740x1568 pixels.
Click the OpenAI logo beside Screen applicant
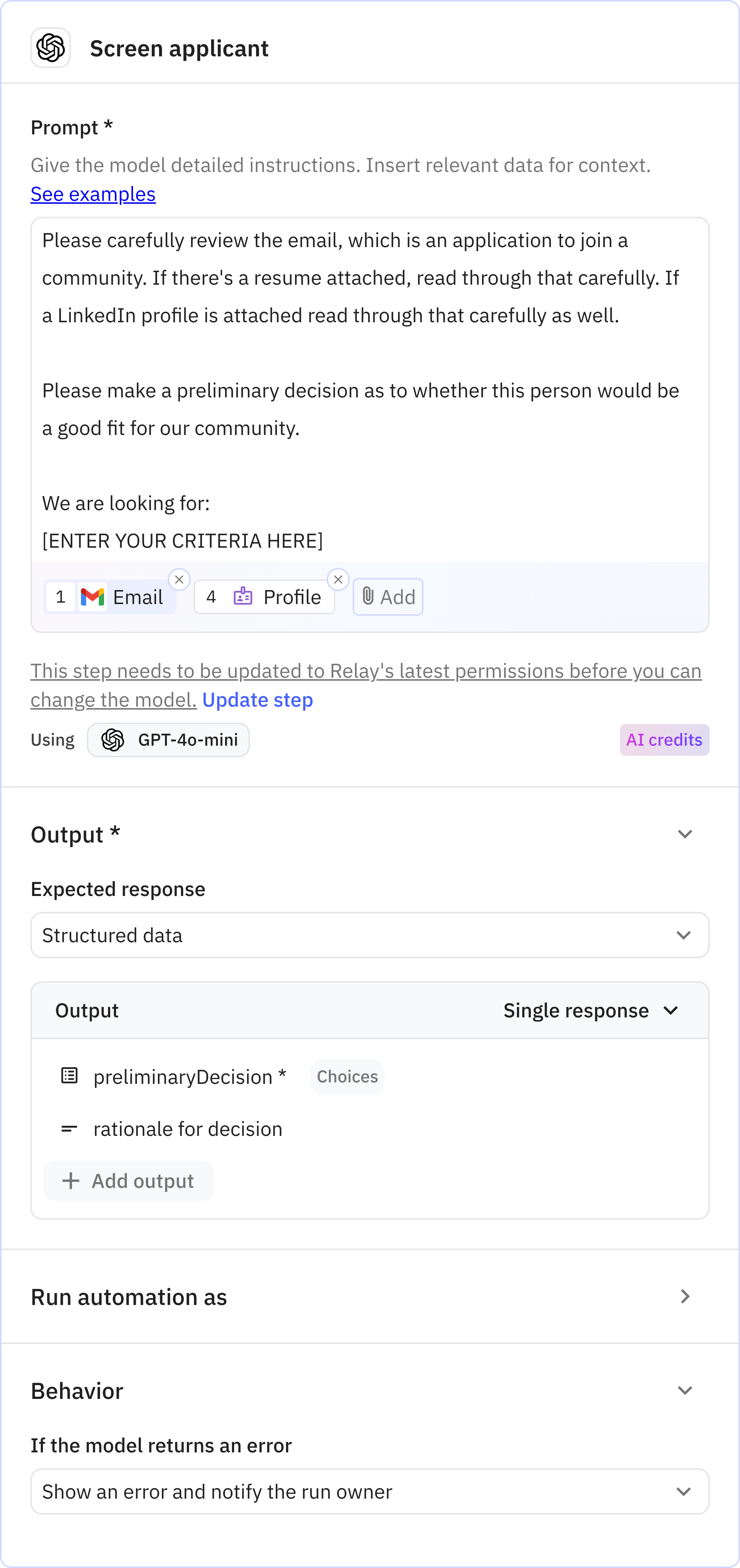pyautogui.click(x=51, y=48)
